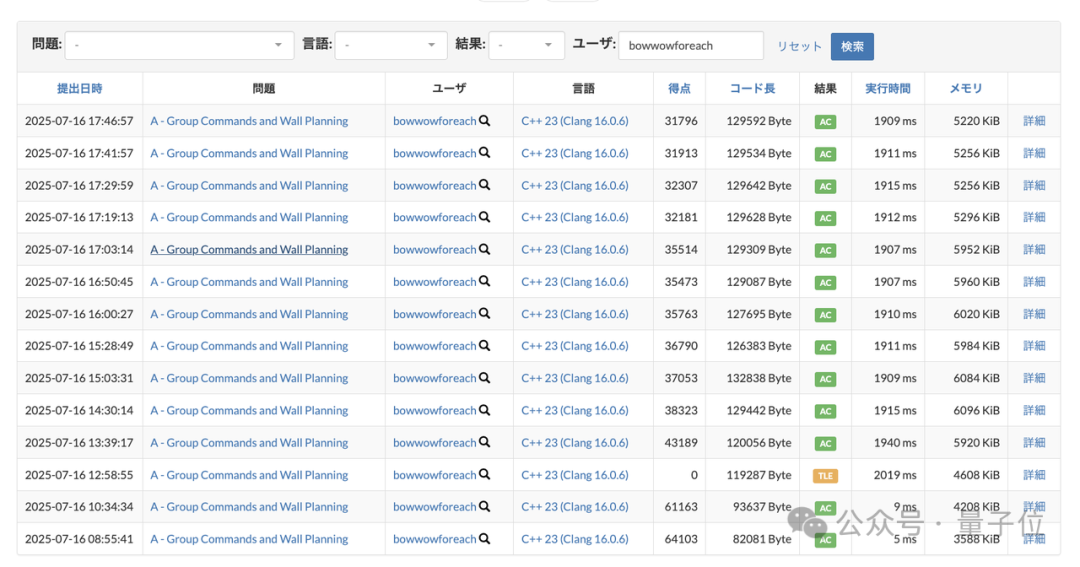Click the ユーザ username input field

tap(691, 45)
